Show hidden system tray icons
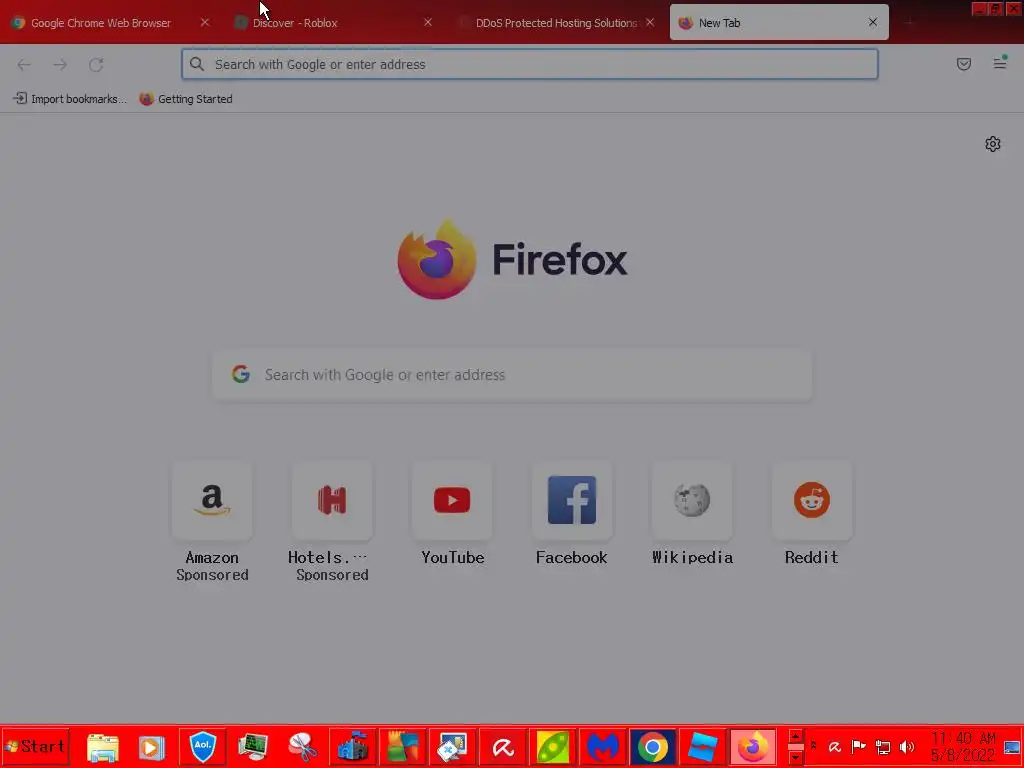The image size is (1024, 768). [x=814, y=746]
